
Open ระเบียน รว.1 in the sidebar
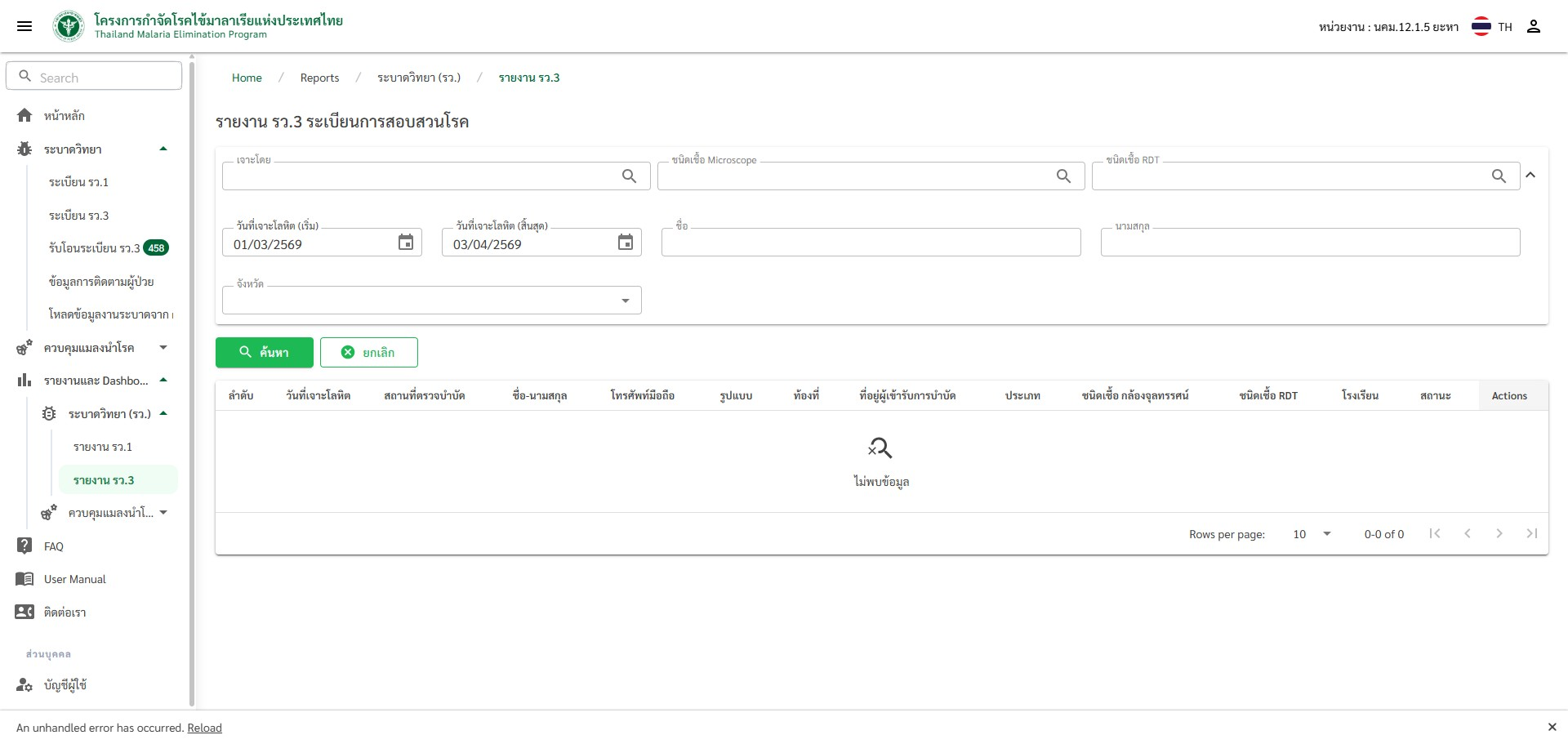point(78,182)
